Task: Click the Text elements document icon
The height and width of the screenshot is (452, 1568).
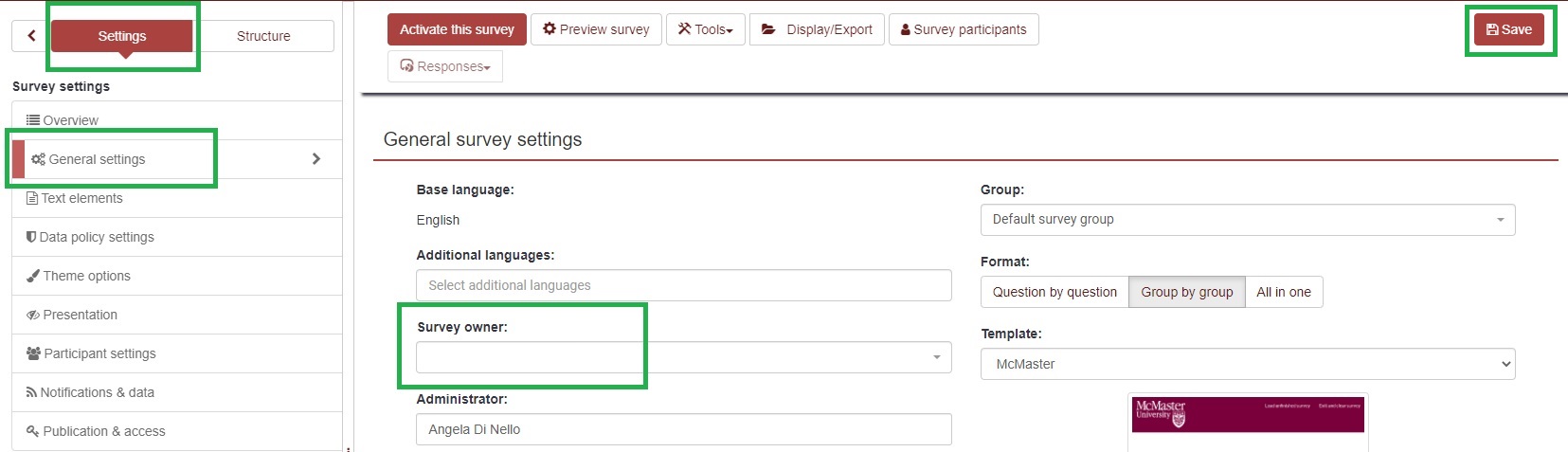Action: point(32,198)
